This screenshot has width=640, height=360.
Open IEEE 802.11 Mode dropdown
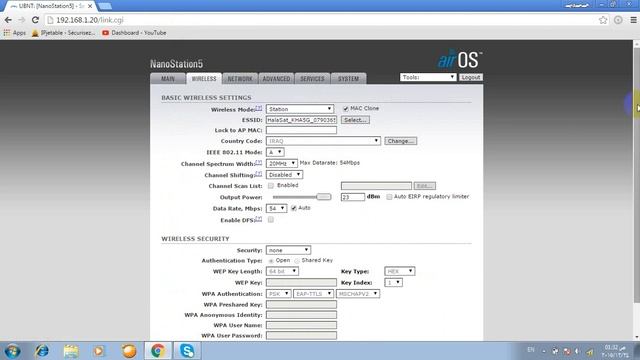click(275, 152)
